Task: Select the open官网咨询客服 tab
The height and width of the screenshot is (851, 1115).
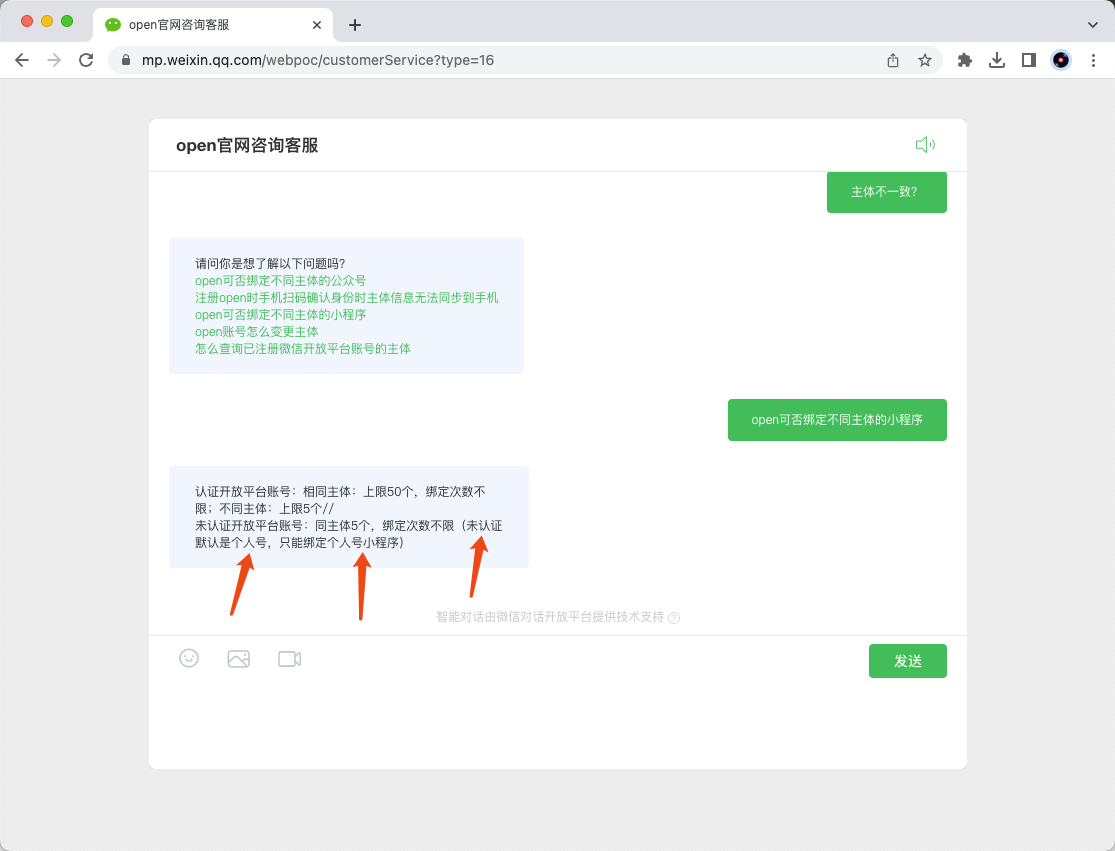Action: click(x=213, y=25)
